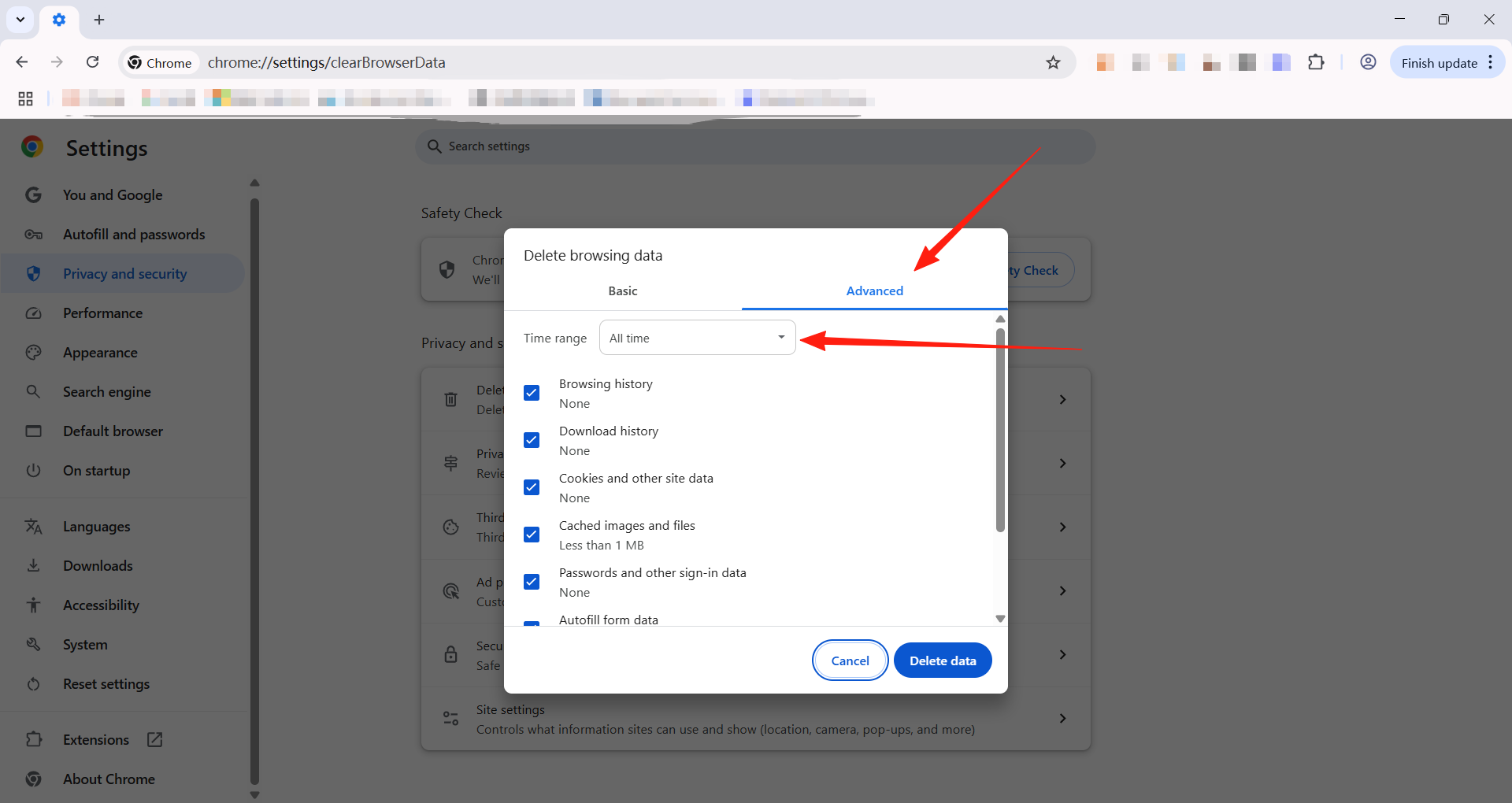This screenshot has width=1512, height=803.
Task: Click the apps grid icon in bookmarks bar
Action: point(25,98)
